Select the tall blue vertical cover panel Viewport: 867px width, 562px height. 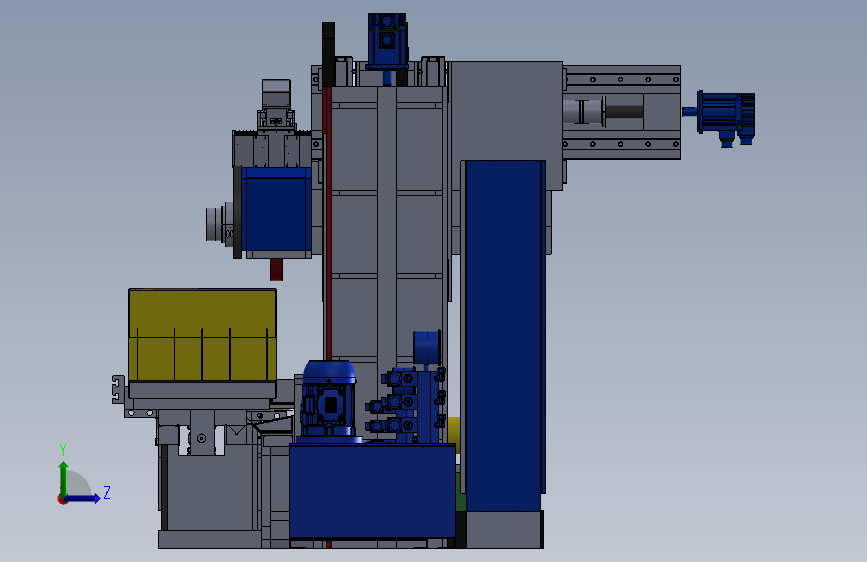pyautogui.click(x=504, y=336)
